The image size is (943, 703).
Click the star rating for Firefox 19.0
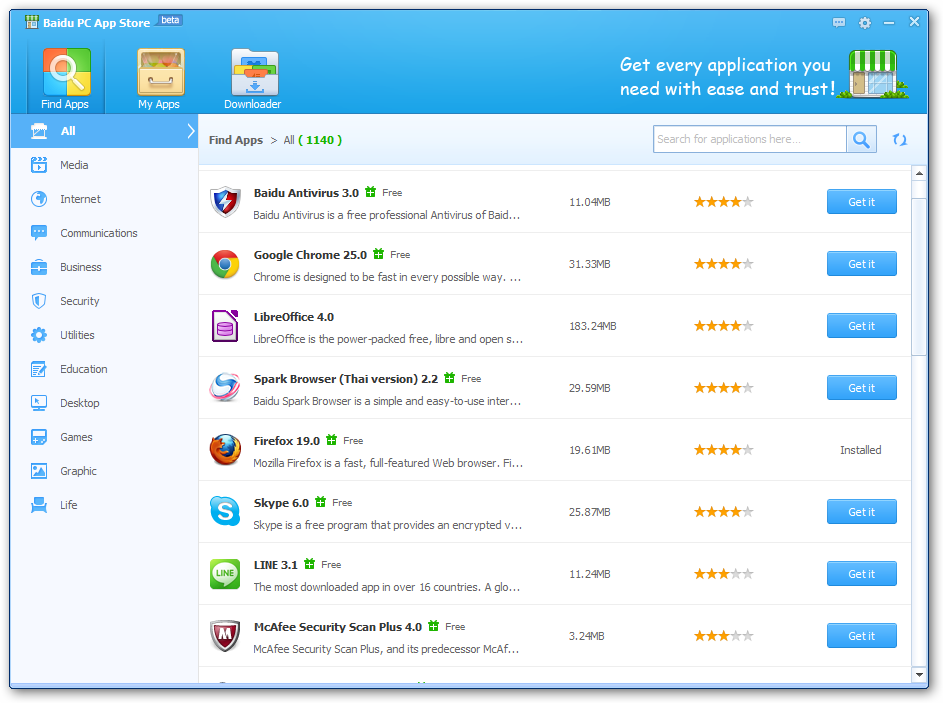pyautogui.click(x=723, y=450)
